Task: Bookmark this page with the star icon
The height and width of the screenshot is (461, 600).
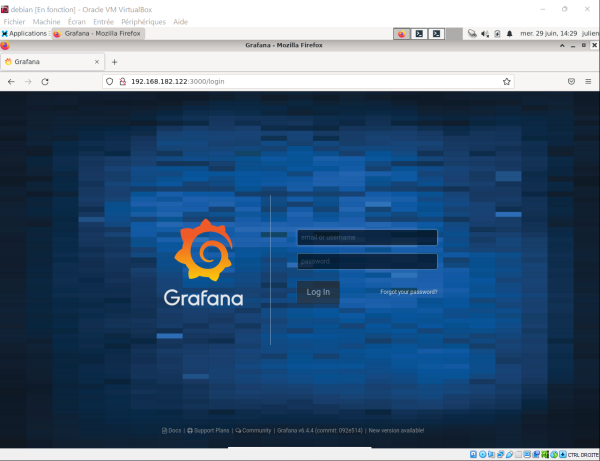Action: [x=507, y=81]
